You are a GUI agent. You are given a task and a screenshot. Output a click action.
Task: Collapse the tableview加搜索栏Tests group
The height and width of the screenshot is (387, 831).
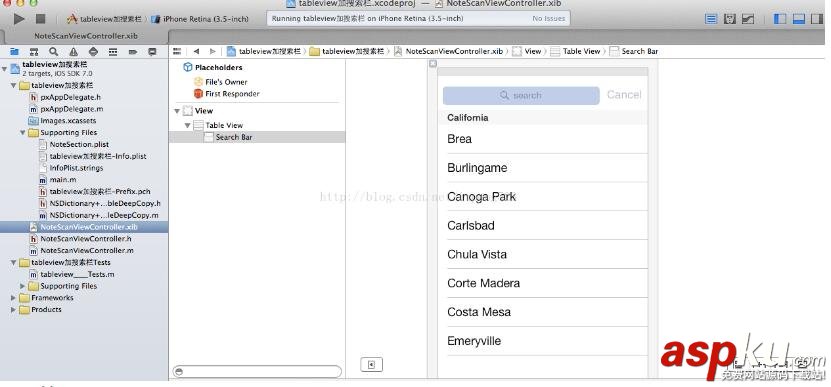pyautogui.click(x=13, y=262)
